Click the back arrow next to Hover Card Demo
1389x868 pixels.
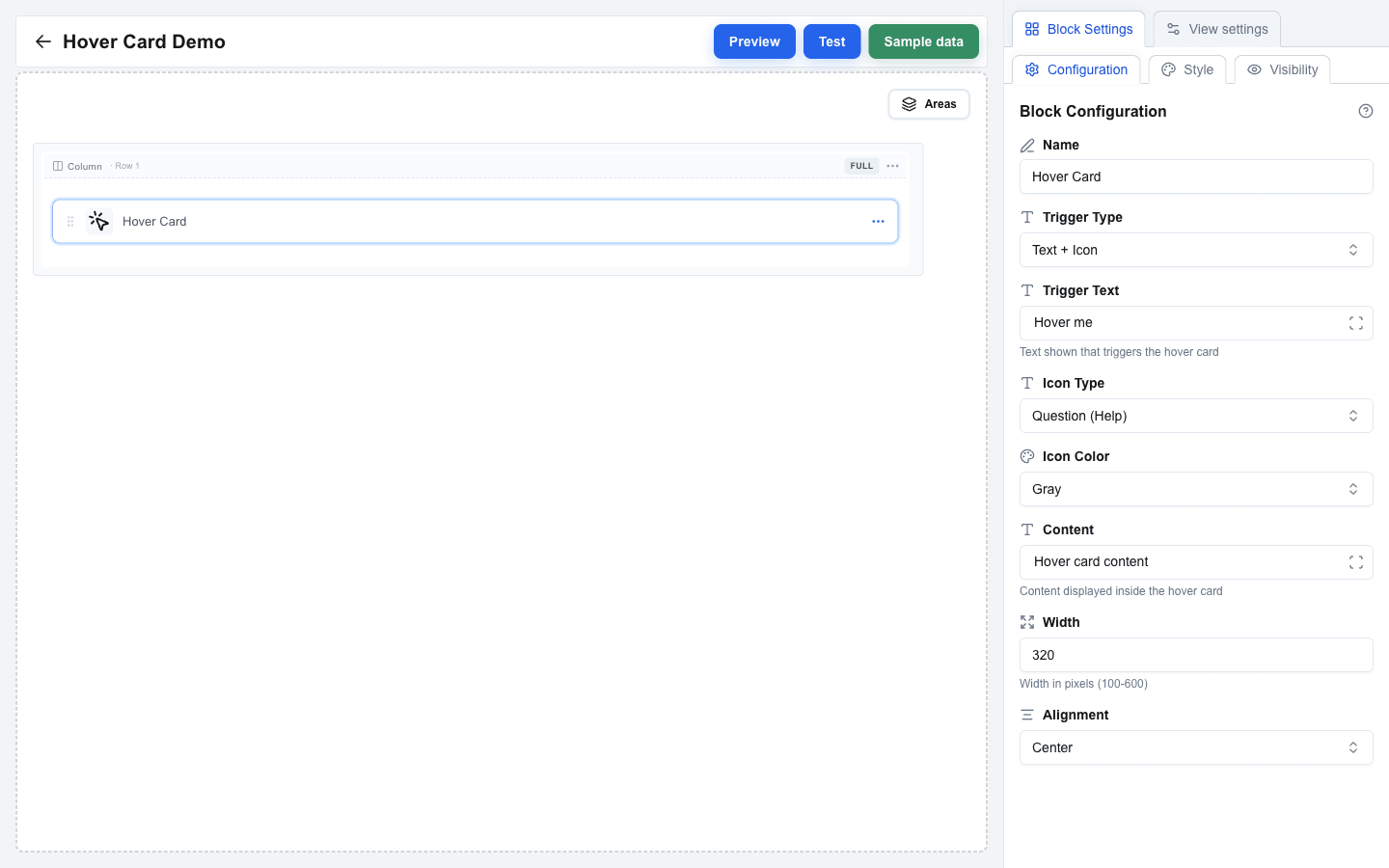pos(42,41)
